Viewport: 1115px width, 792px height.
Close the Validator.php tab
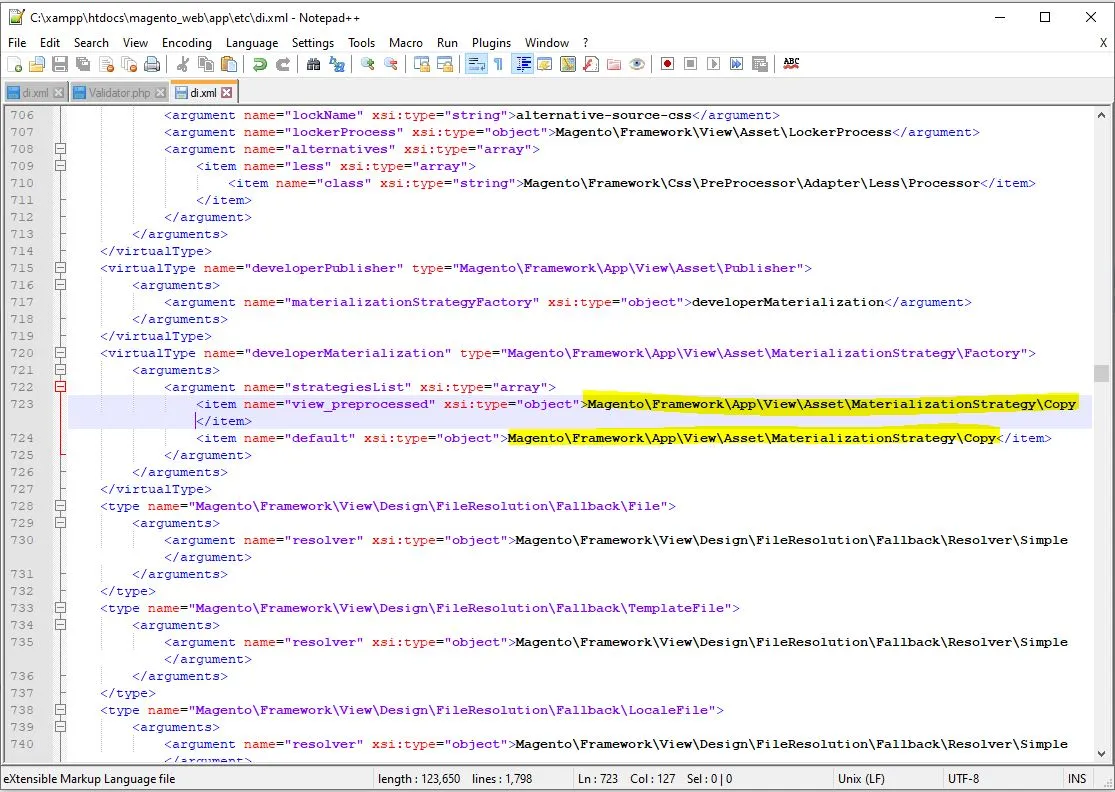(160, 93)
